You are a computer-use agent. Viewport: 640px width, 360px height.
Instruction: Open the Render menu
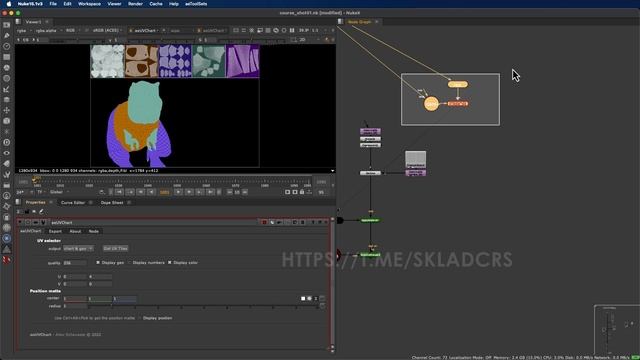tap(136, 4)
